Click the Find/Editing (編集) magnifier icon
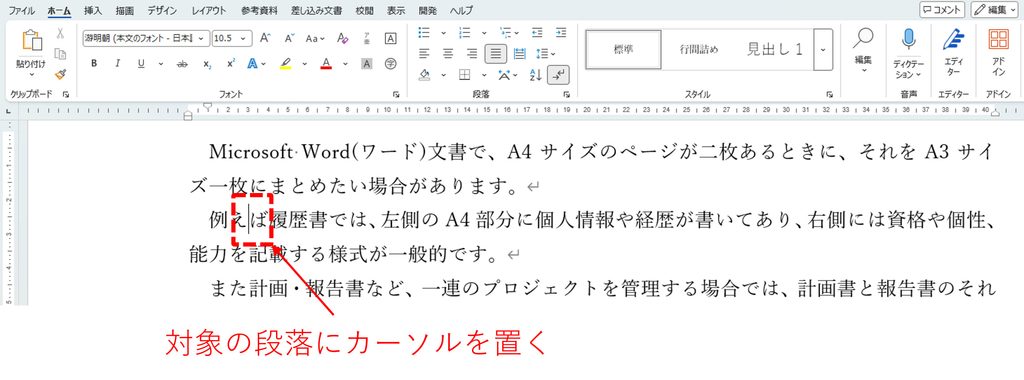1024x380 pixels. (863, 39)
